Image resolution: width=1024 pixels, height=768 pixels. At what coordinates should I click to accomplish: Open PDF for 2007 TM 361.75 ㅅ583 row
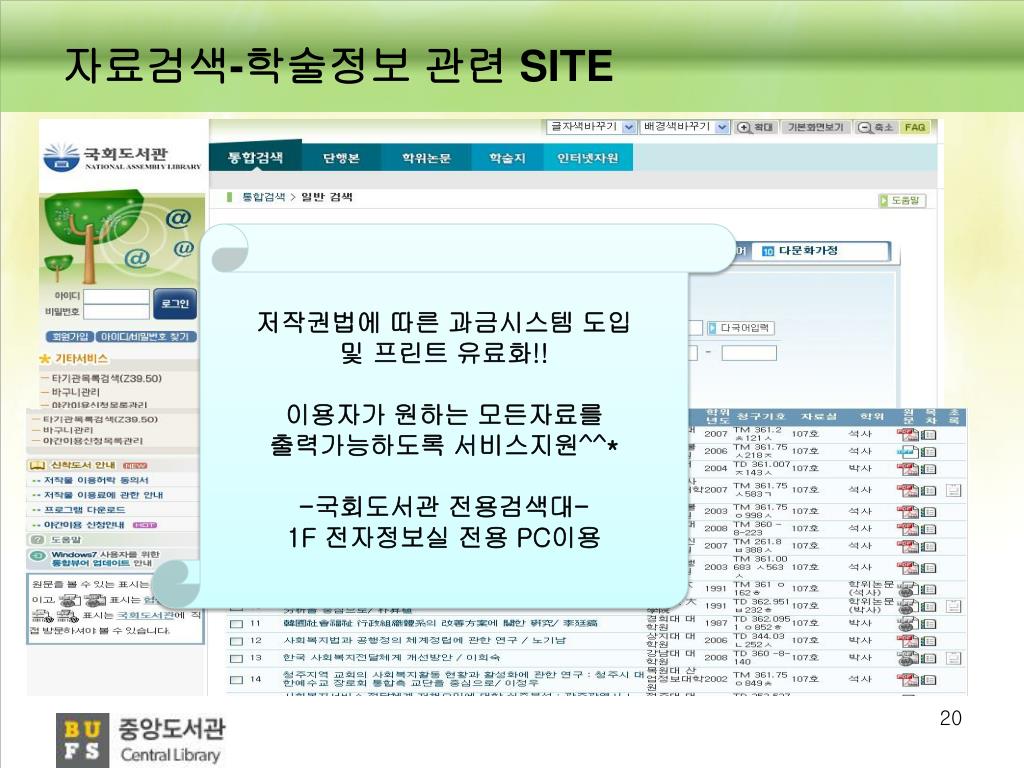907,490
